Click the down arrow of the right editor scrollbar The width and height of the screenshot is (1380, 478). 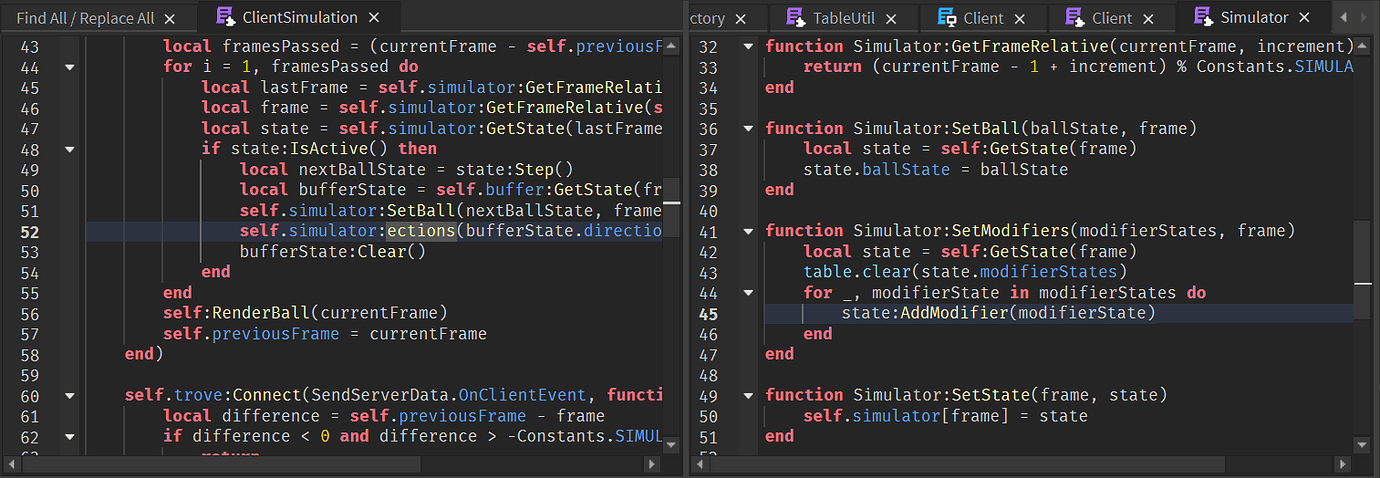pos(1362,444)
